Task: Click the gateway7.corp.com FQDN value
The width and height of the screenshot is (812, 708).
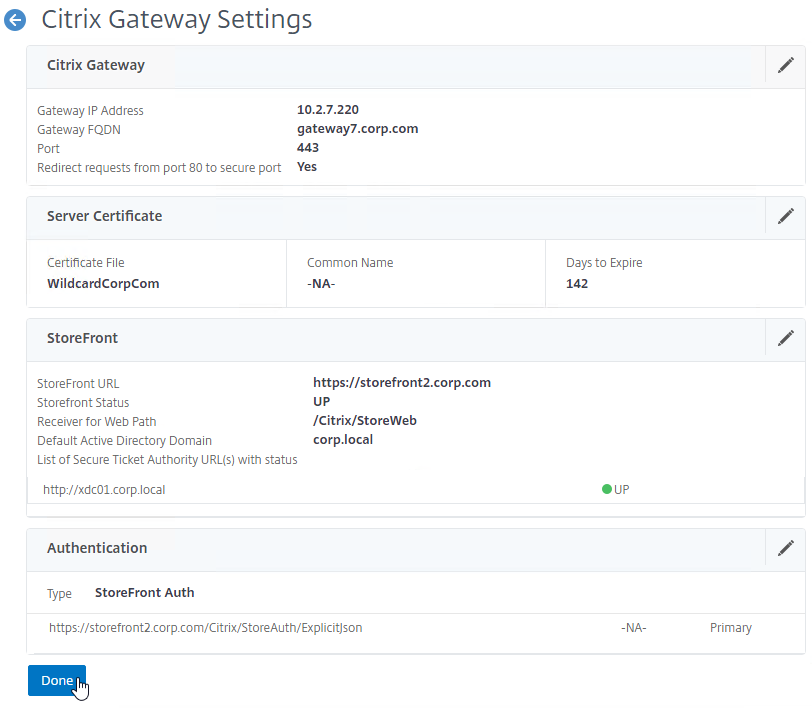Action: (357, 129)
